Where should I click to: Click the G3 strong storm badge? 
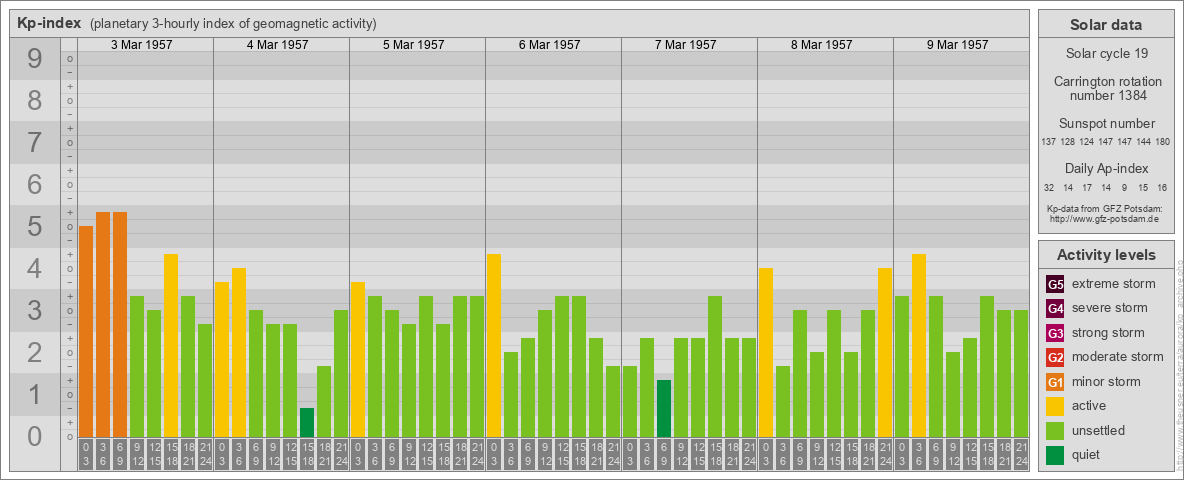point(1055,333)
